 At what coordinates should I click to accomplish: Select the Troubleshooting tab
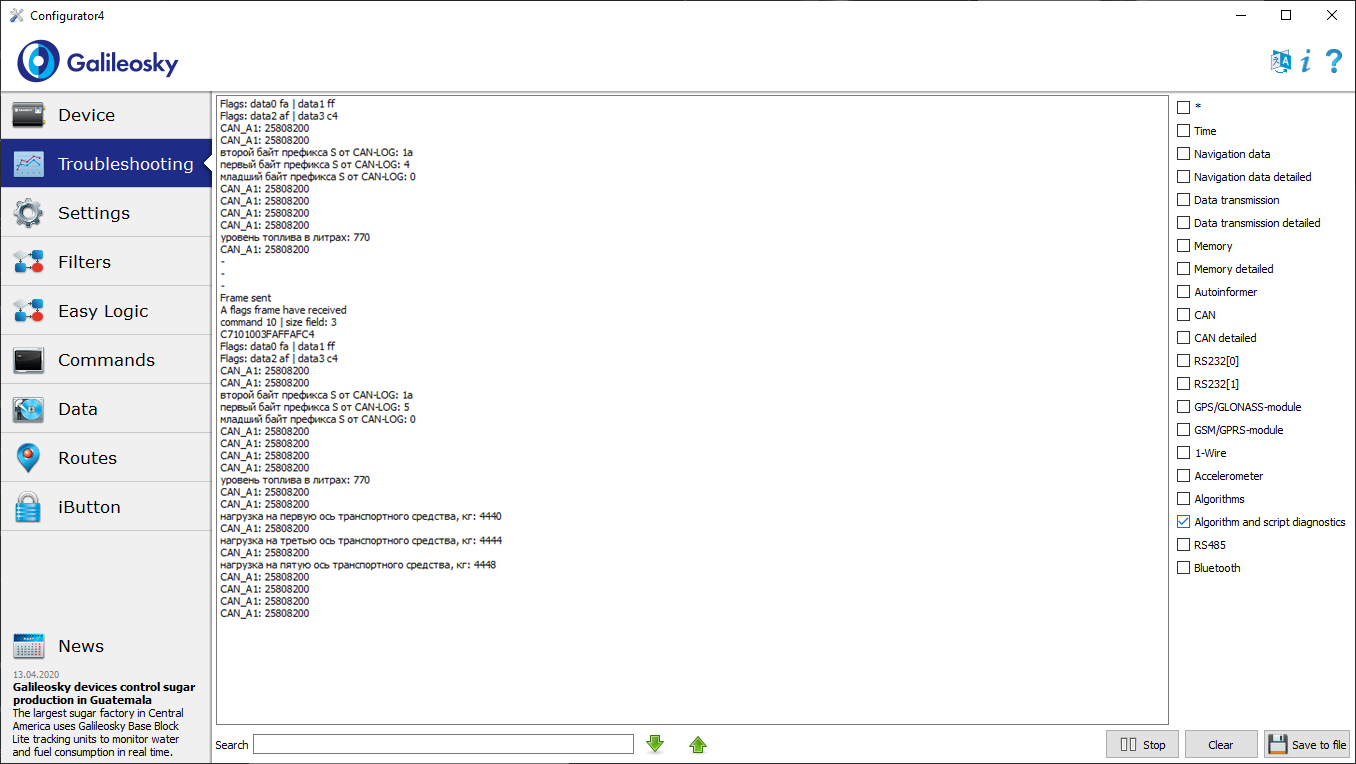pyautogui.click(x=106, y=164)
